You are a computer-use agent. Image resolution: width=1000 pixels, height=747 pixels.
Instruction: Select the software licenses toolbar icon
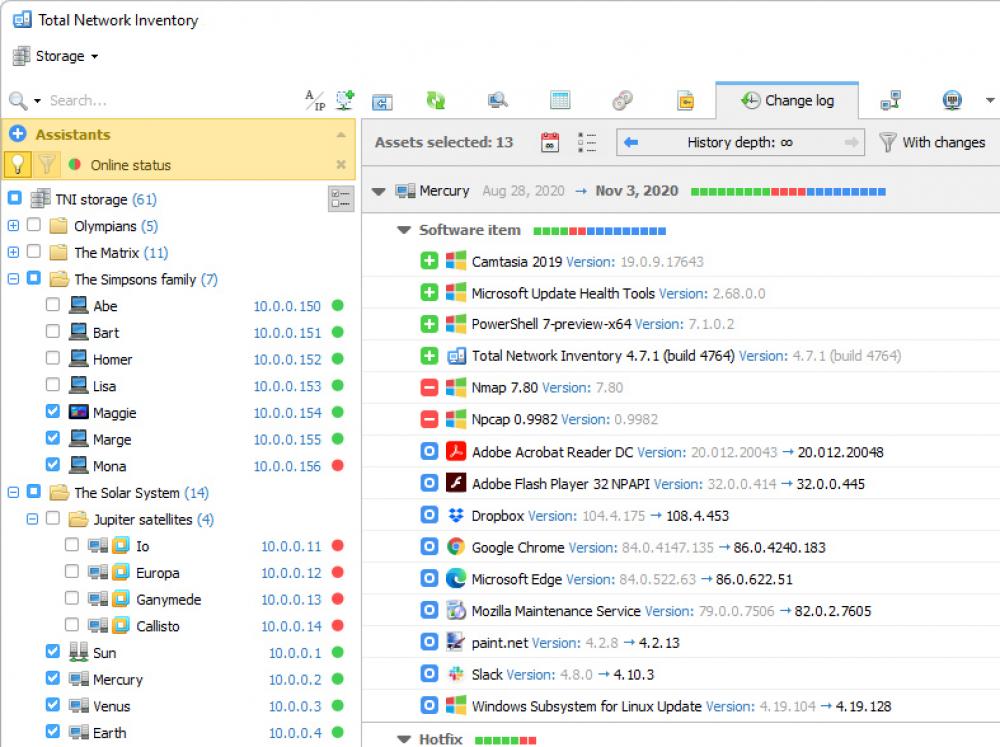(x=618, y=100)
